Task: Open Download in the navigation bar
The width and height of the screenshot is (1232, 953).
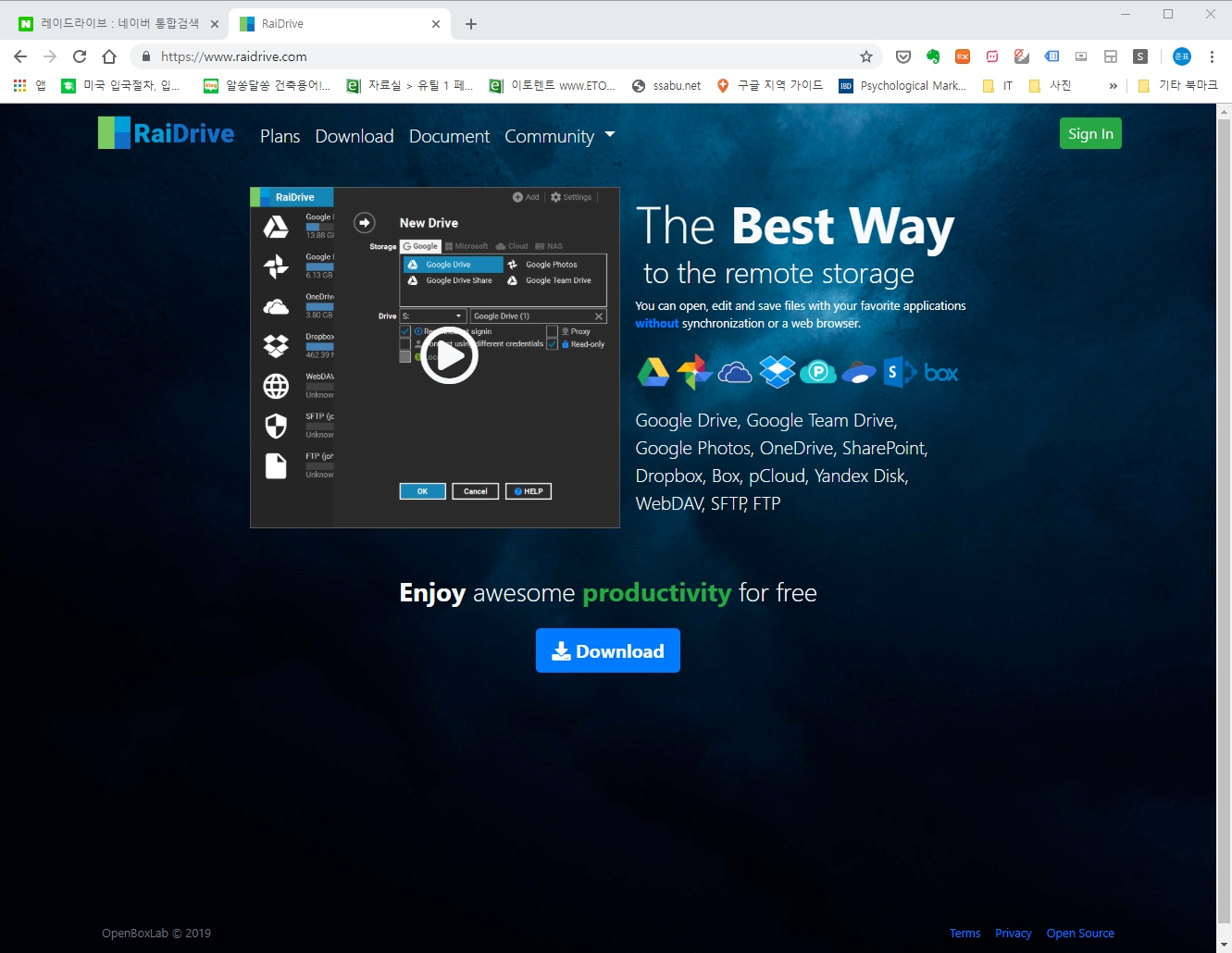Action: [x=355, y=136]
